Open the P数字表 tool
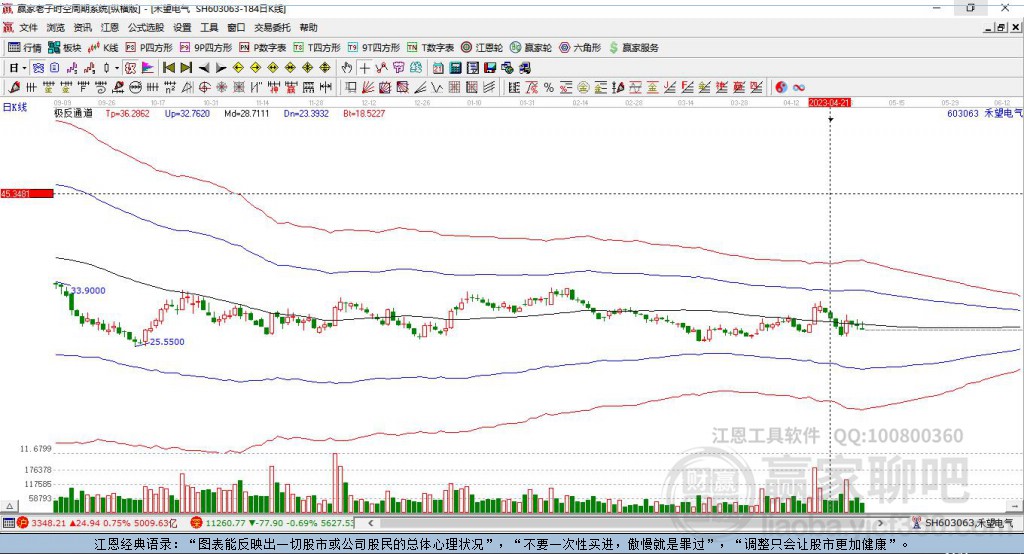Screen dimensions: 1024x554 (x=263, y=48)
